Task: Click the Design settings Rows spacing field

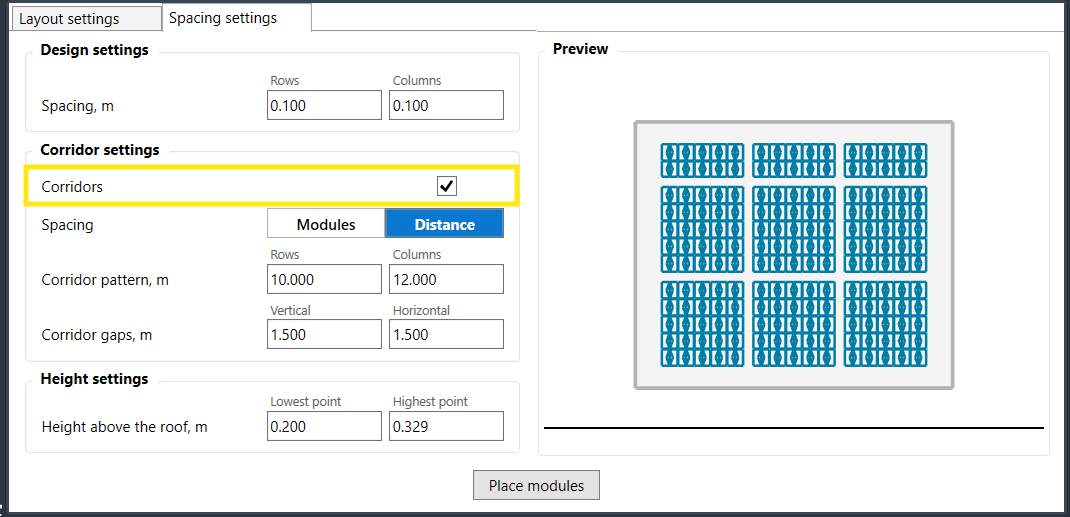Action: tap(324, 106)
